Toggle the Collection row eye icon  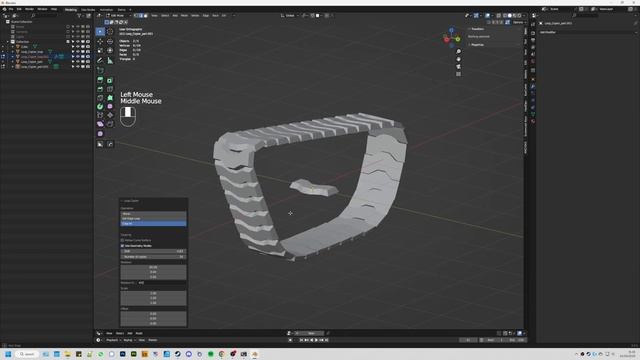[x=78, y=42]
